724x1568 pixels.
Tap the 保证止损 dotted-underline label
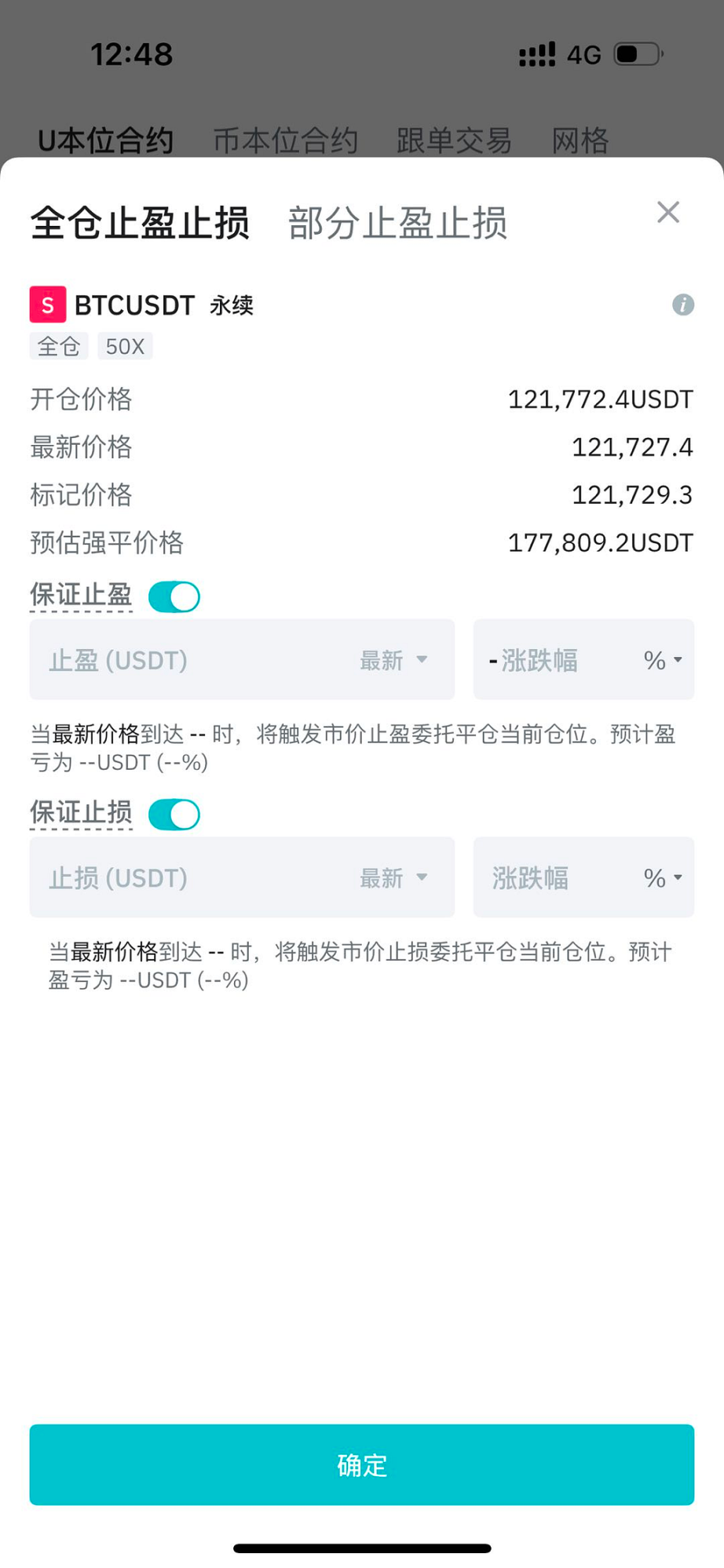point(81,813)
